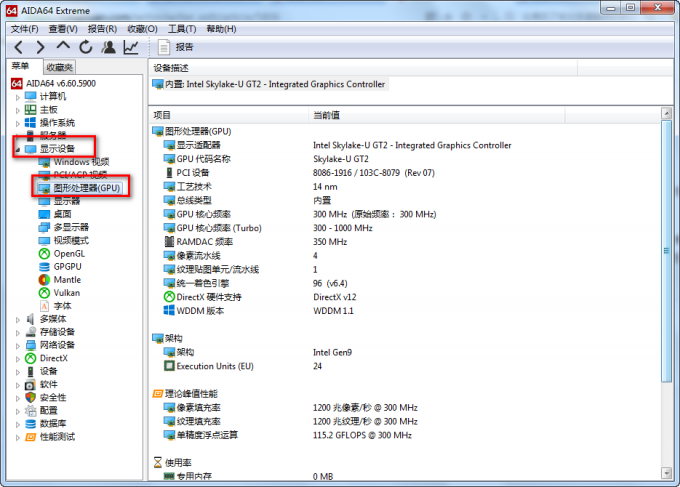The image size is (680, 487).
Task: Open the Mantle item in the tree
Action: [67, 279]
